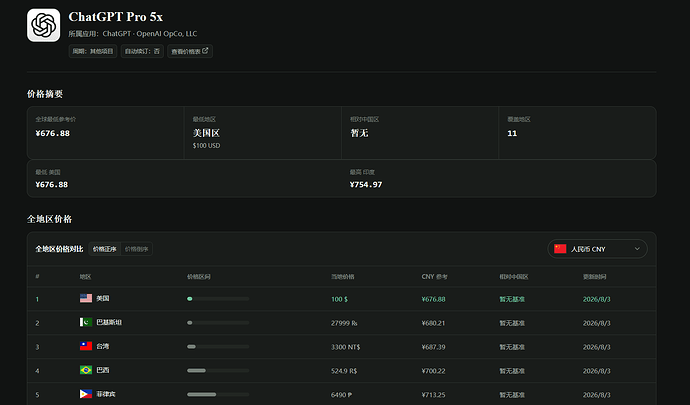Click the $100 USD label in summary

[x=206, y=146]
